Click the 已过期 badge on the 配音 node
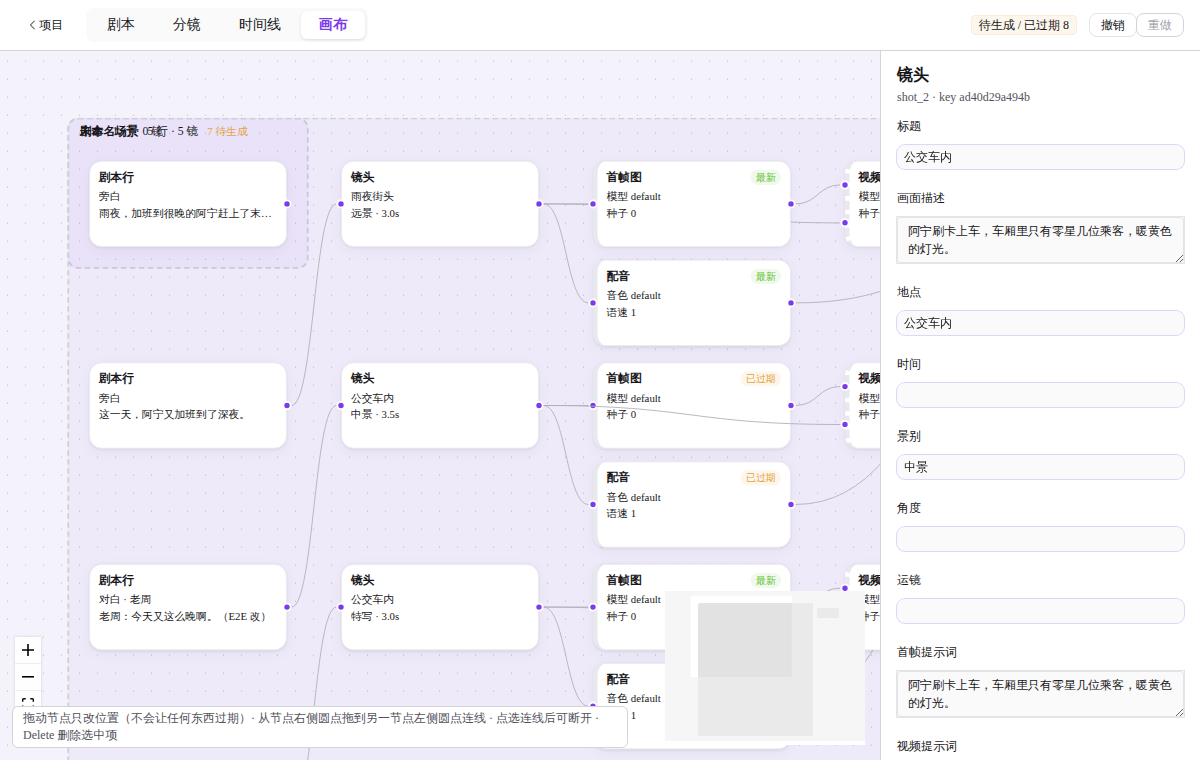Screen dimensions: 1200x760 pos(760,478)
